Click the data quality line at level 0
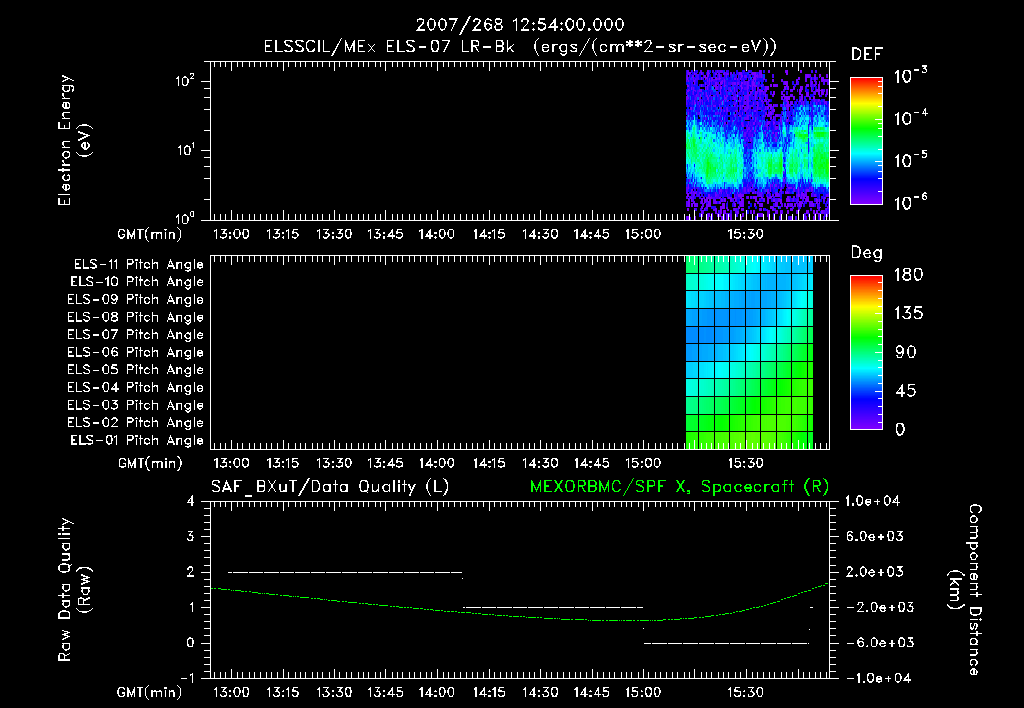The height and width of the screenshot is (708, 1024). [726, 643]
